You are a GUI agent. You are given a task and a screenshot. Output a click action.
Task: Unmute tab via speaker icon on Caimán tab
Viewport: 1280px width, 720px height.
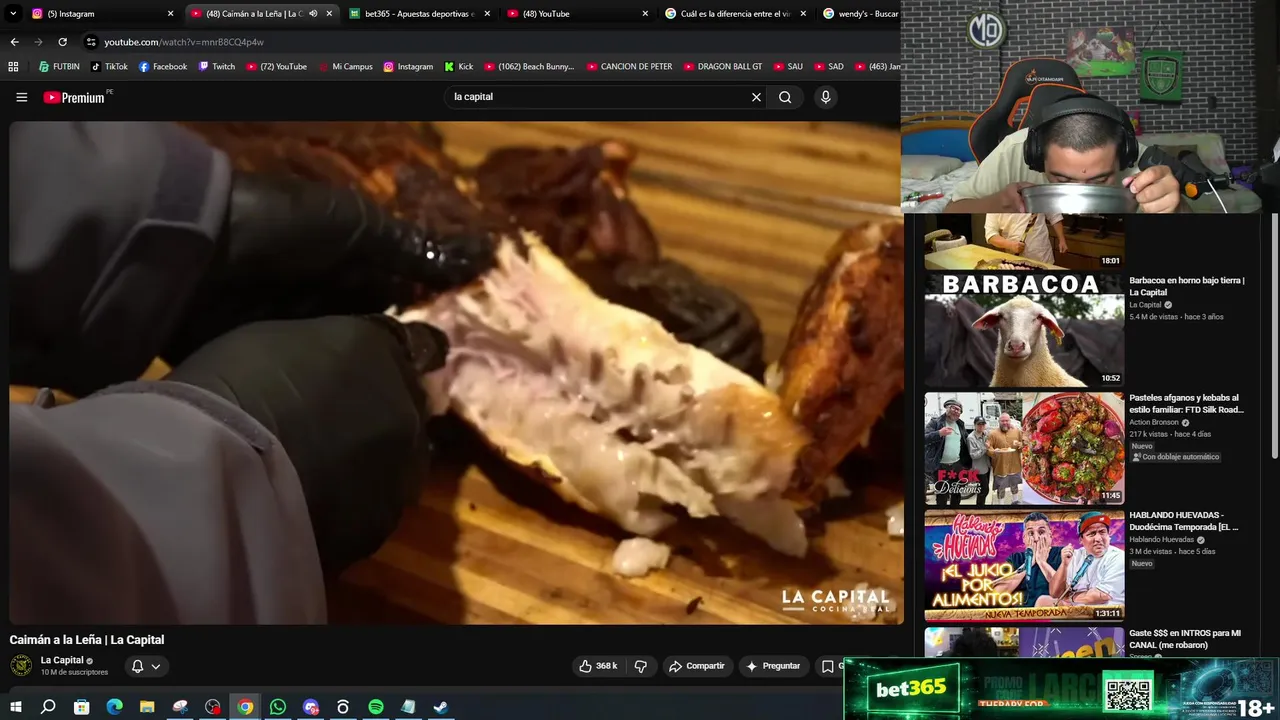click(313, 14)
